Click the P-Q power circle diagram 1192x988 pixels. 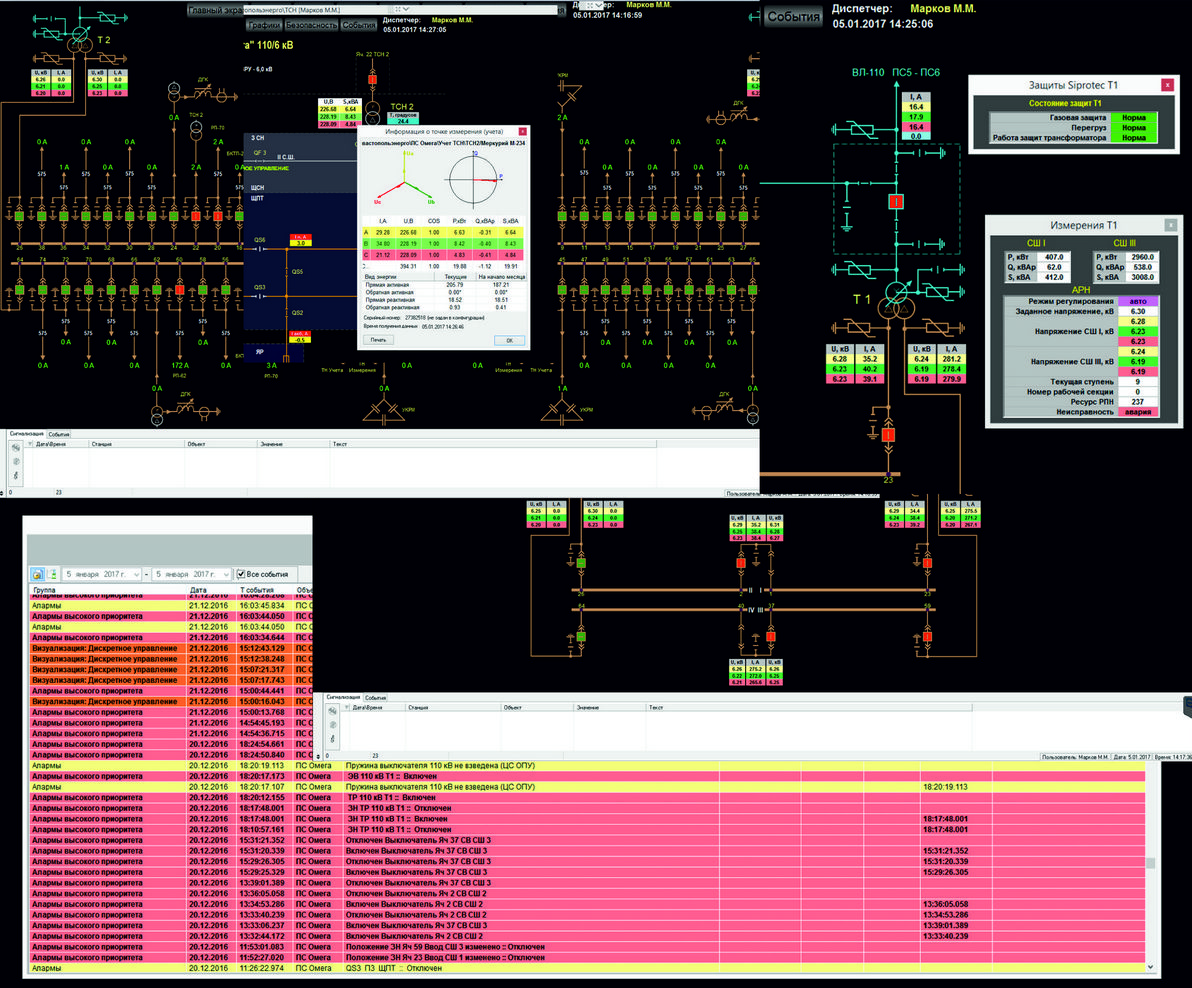[x=474, y=179]
